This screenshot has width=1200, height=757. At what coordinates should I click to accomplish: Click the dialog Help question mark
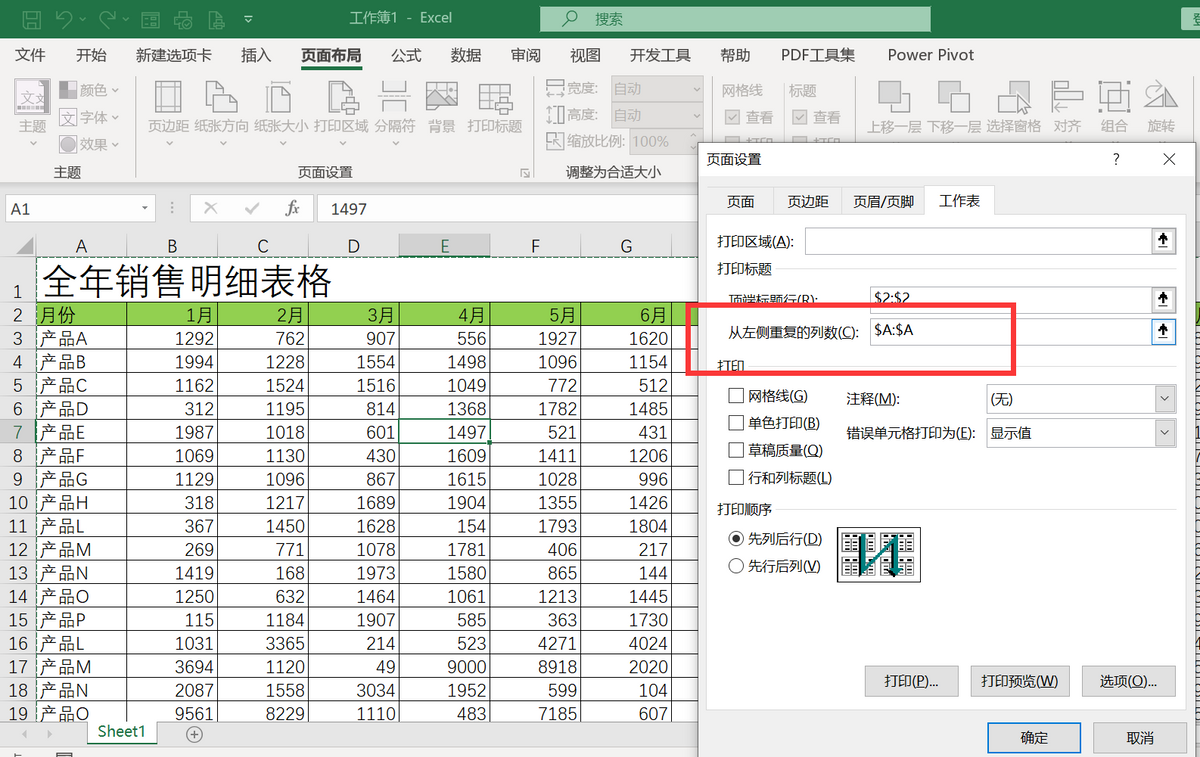[x=1116, y=159]
